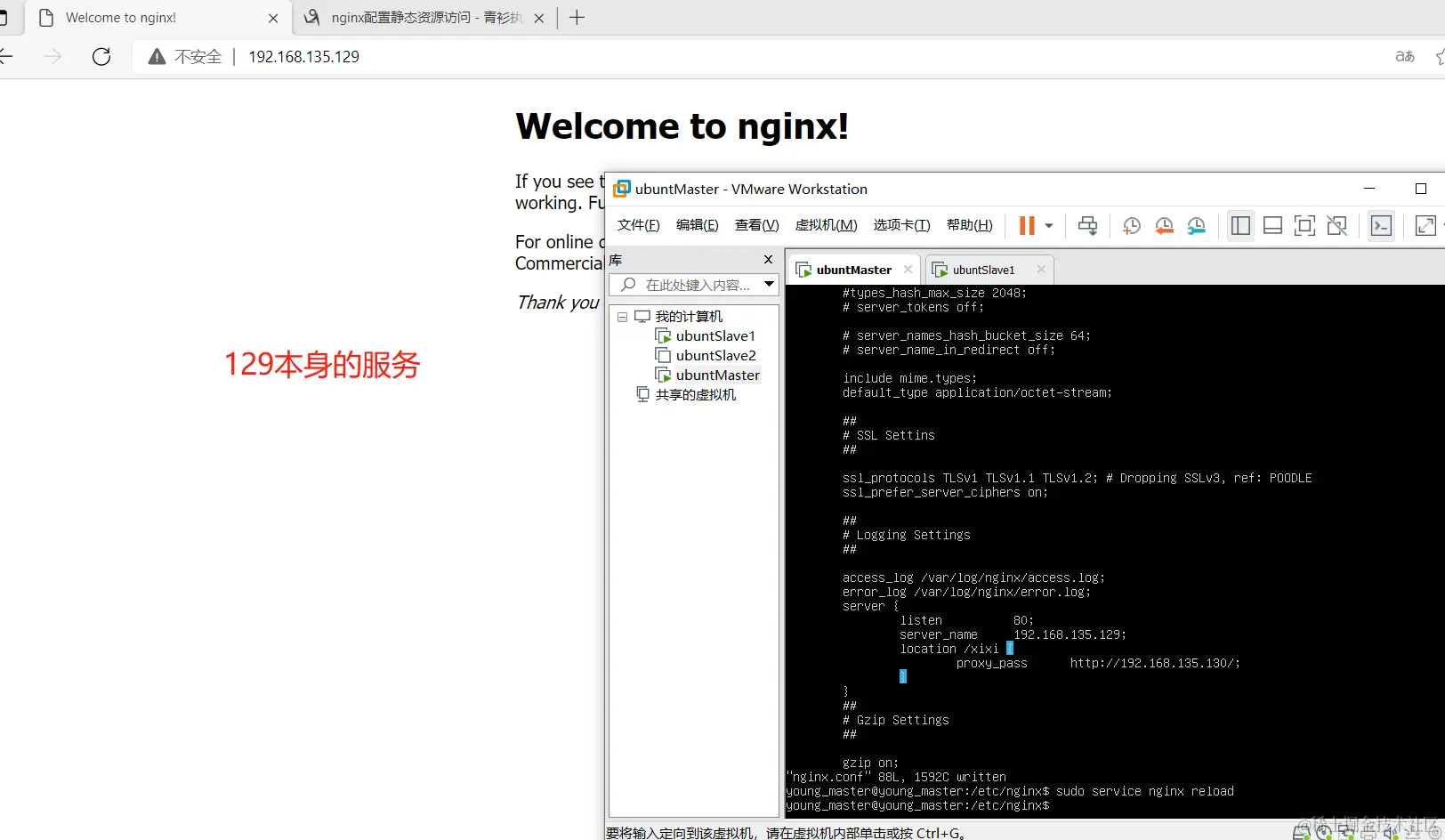Screen dimensions: 1445x840
Task: Select 我的计算机 in library tree
Action: 689,317
